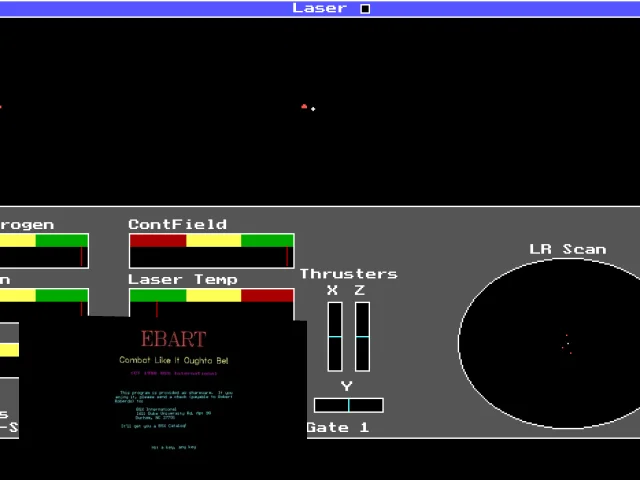Click the Thrusters label
This screenshot has width=640, height=480.
click(x=349, y=274)
